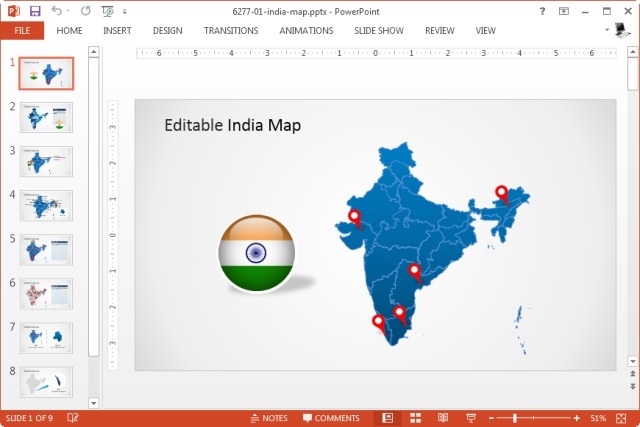Select slide 4 thumbnail
Viewport: 640px width, 427px height.
[x=46, y=206]
